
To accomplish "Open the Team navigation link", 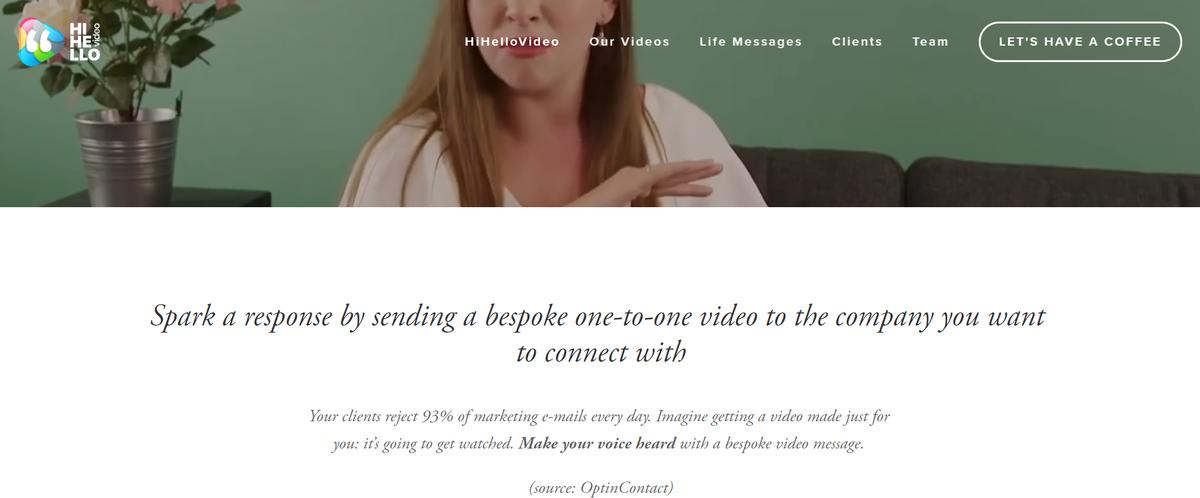I will point(931,42).
